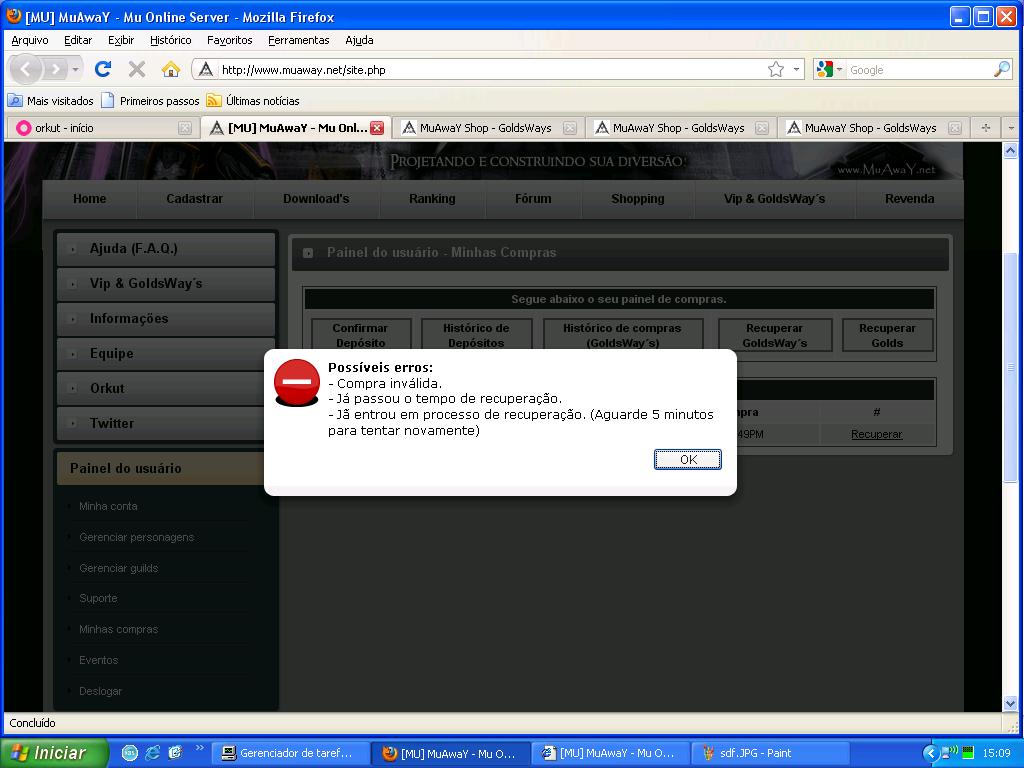1024x768 pixels.
Task: Click the OK button in error dialog
Action: (688, 459)
